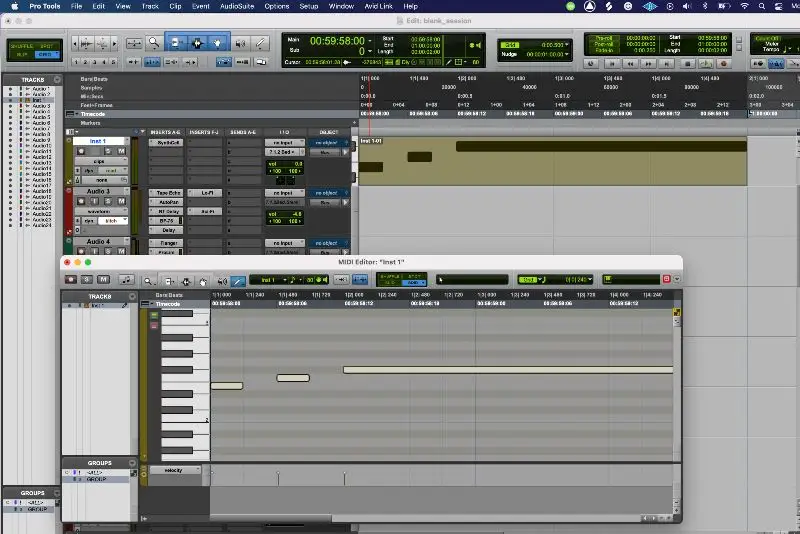Click the macOS Spotlight search icon
Image resolution: width=800 pixels, height=534 pixels.
[x=762, y=6]
